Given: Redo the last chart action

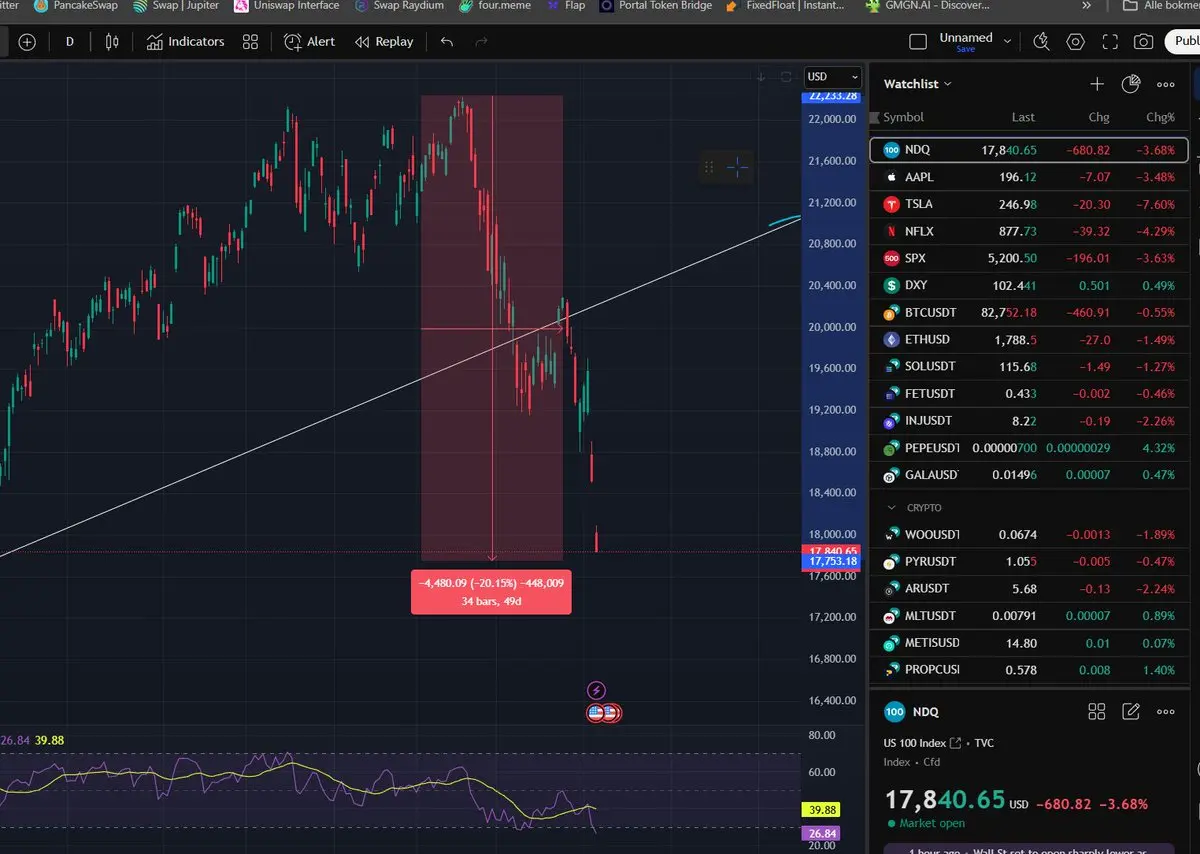Looking at the screenshot, I should pyautogui.click(x=481, y=42).
